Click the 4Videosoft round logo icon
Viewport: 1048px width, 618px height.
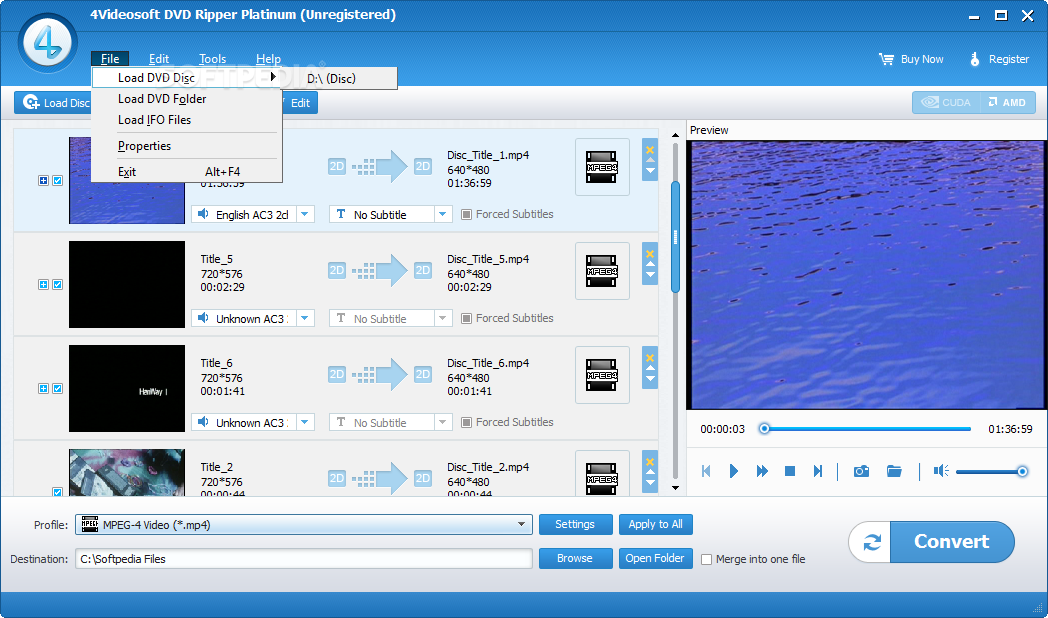click(47, 43)
